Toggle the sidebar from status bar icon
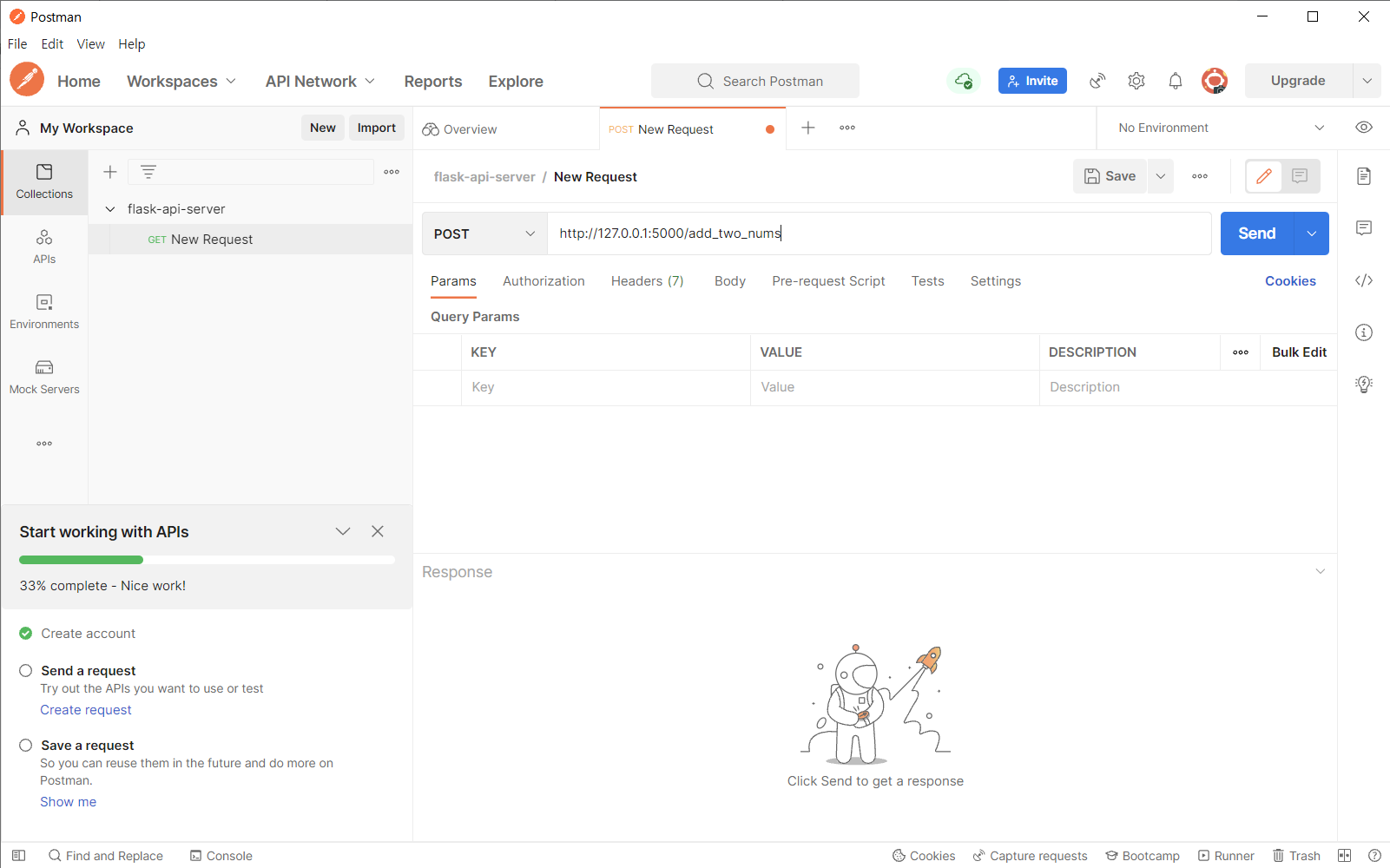1390x868 pixels. 18,856
